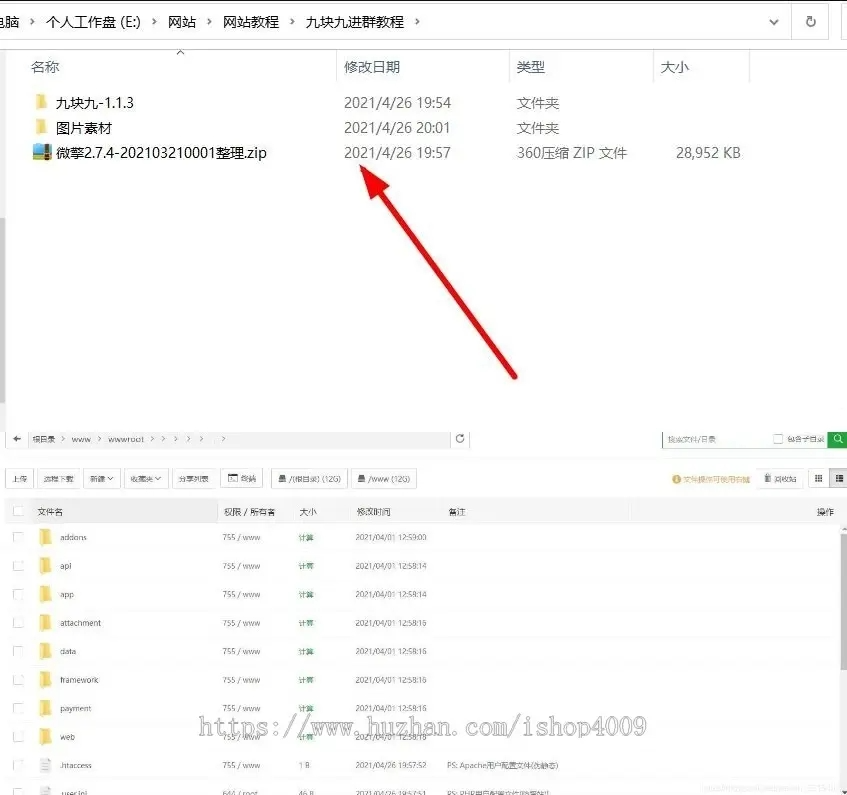Click the .htaccess file icon
The image size is (847, 795).
(x=45, y=765)
